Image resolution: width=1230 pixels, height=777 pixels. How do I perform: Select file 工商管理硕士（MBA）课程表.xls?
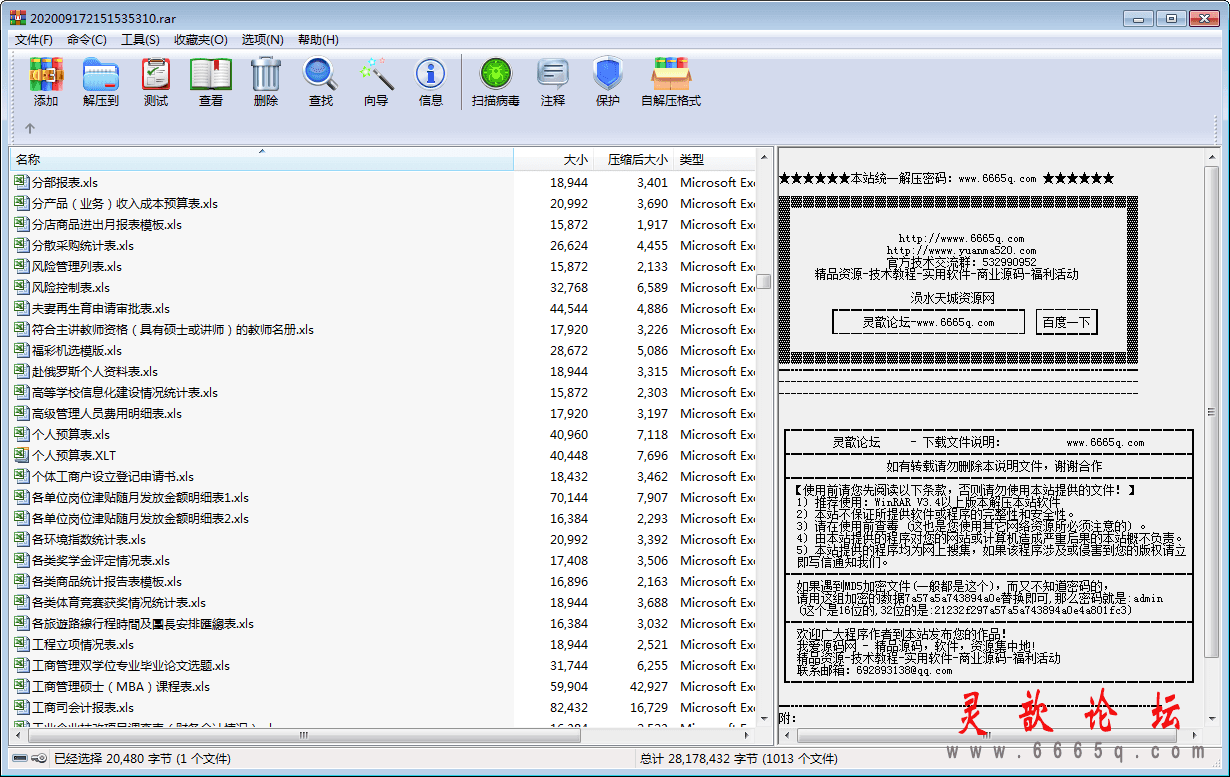(121, 686)
